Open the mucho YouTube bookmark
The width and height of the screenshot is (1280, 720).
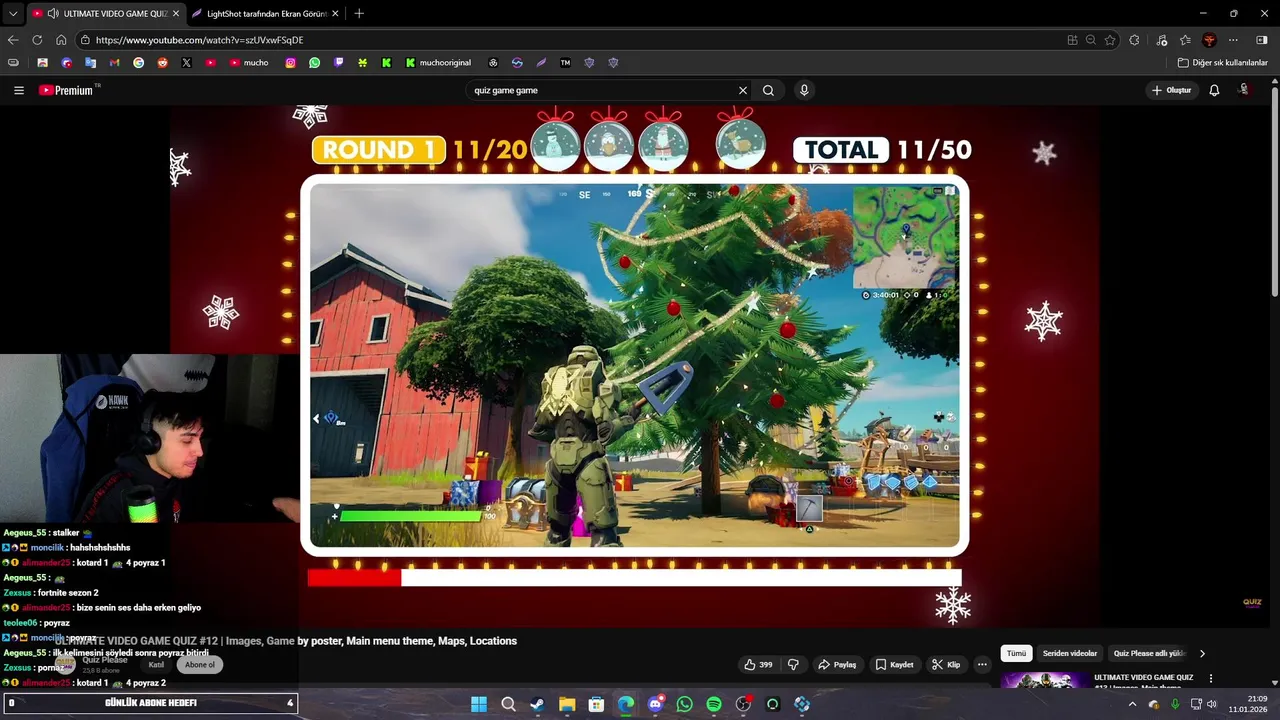(x=249, y=62)
